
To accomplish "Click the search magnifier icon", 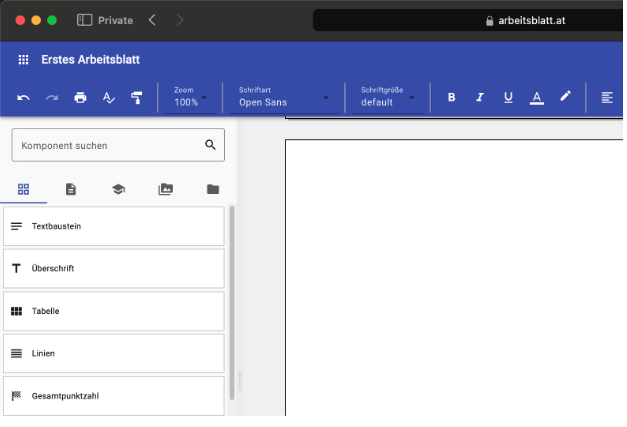I will click(x=210, y=145).
